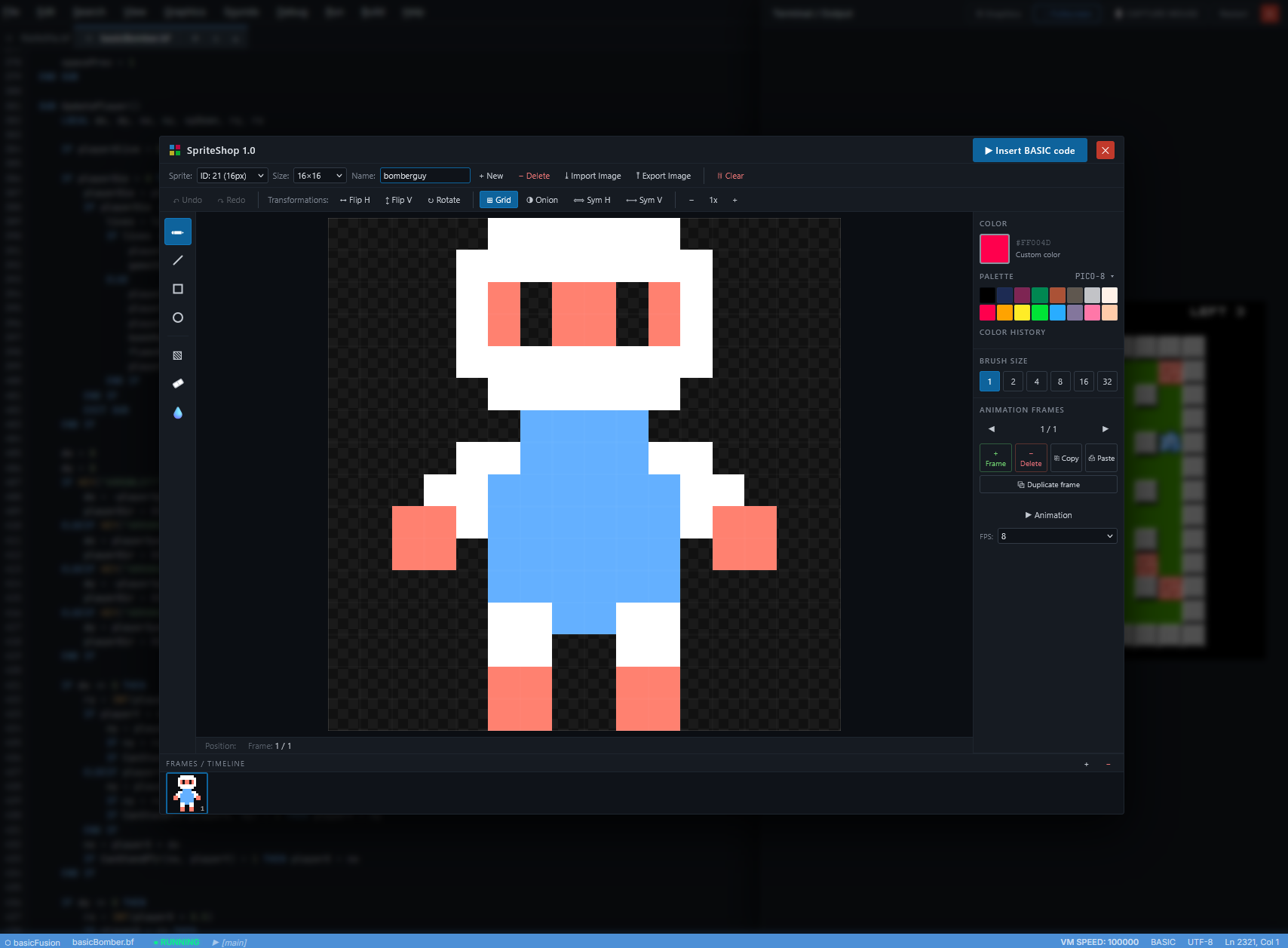
Task: Select the Pencil draw tool
Action: click(x=178, y=232)
